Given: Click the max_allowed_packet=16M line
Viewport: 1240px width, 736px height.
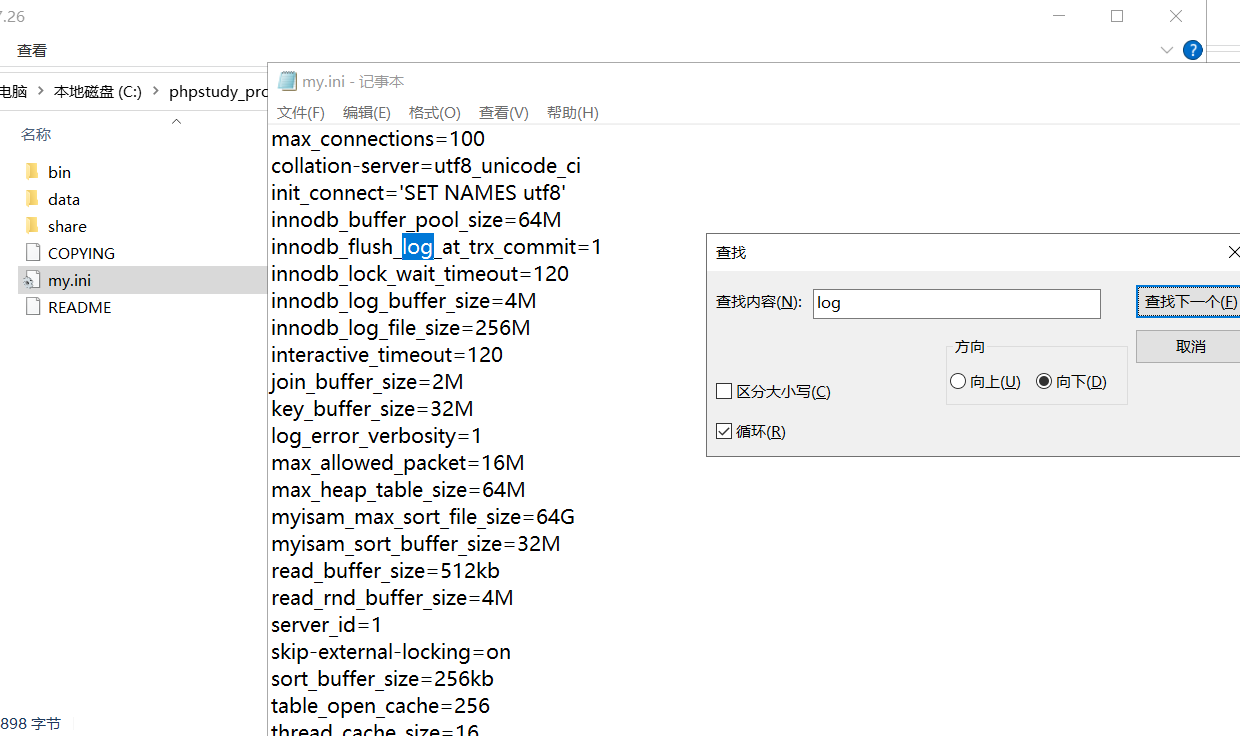Looking at the screenshot, I should [398, 463].
